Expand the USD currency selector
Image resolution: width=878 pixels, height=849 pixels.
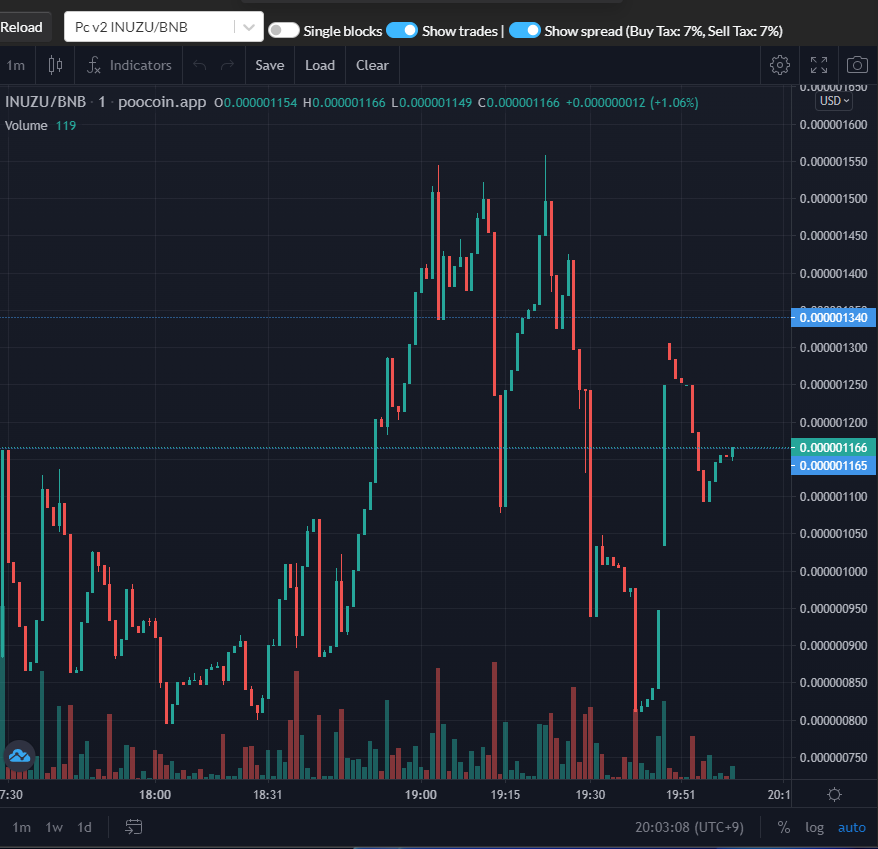pyautogui.click(x=834, y=101)
